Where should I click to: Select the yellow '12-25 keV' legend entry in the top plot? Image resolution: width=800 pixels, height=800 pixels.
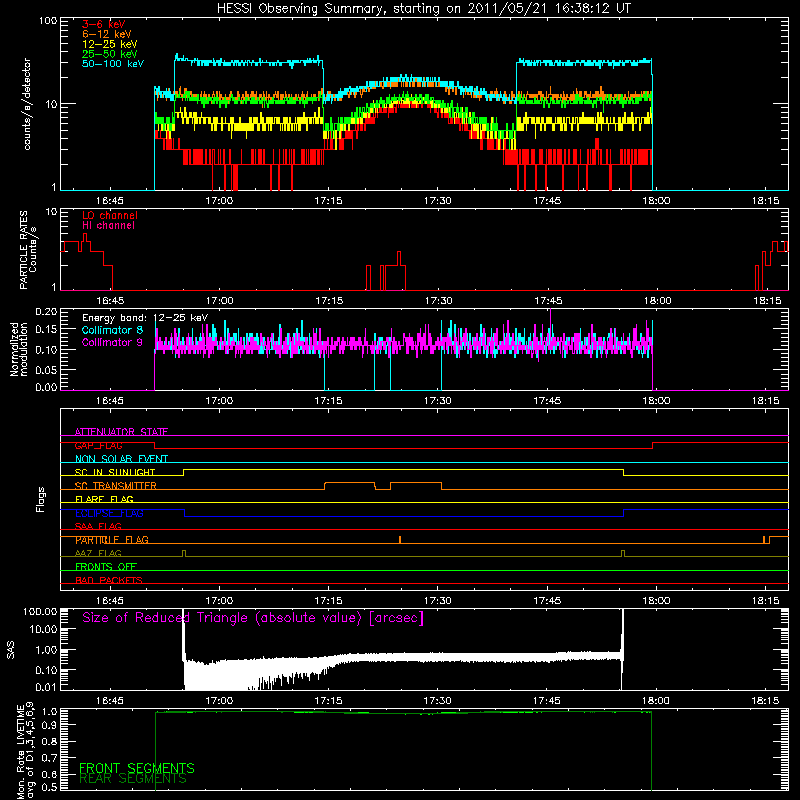pos(110,44)
